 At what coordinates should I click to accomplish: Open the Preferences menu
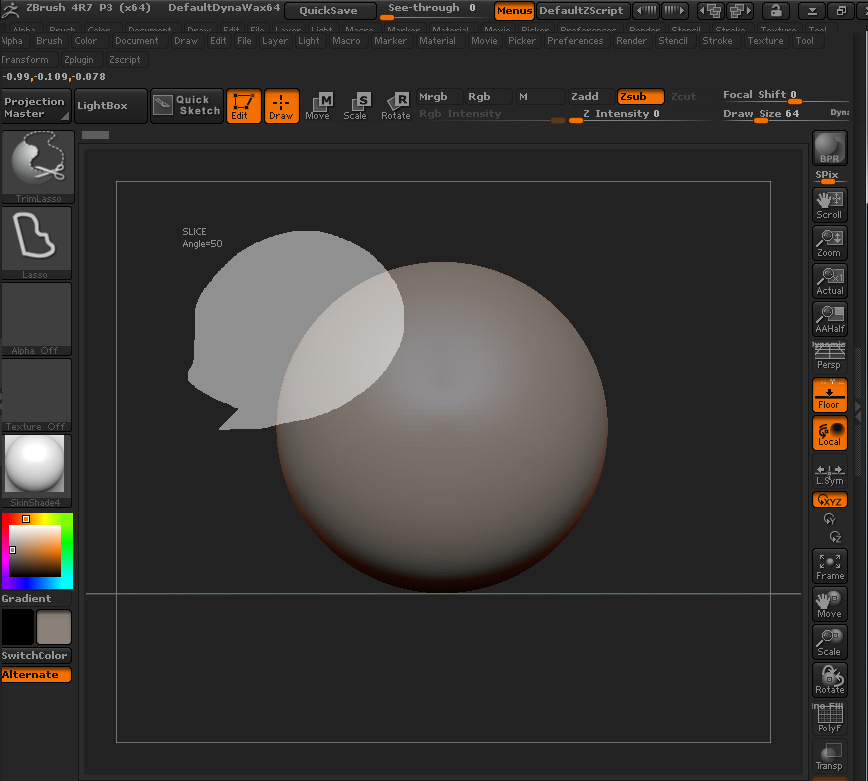pos(575,41)
